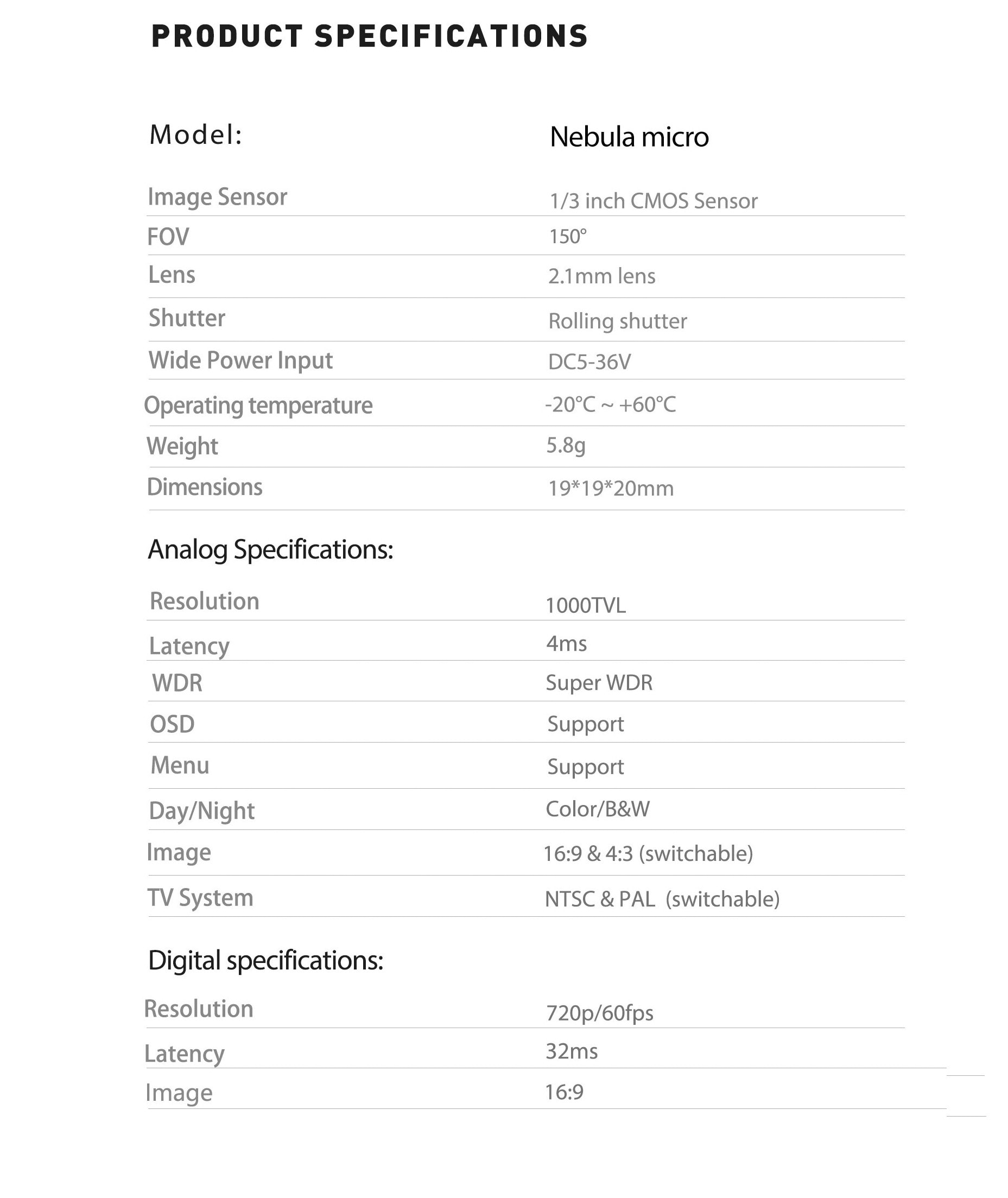Screen dimensions: 1008x1198
Task: Click the Operating temperature label
Action: pyautogui.click(x=258, y=405)
